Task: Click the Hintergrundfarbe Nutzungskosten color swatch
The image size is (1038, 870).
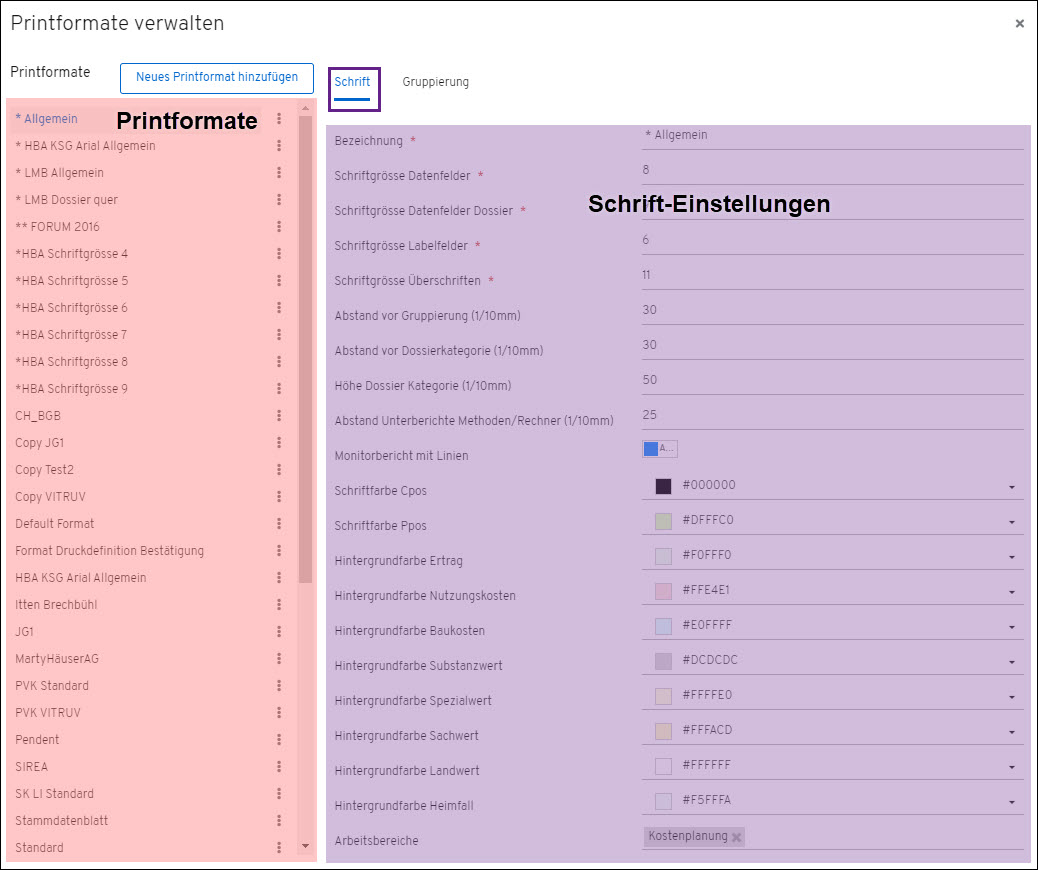Action: point(663,591)
